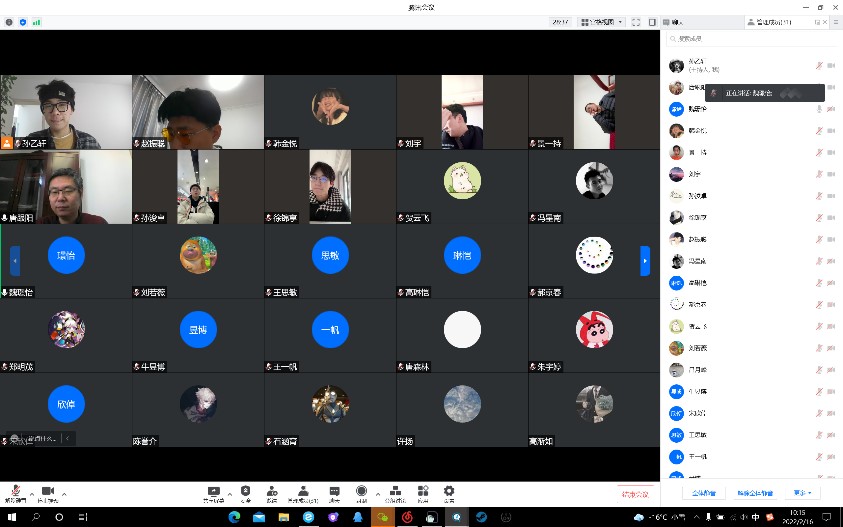Go to next page of video grid

point(645,260)
